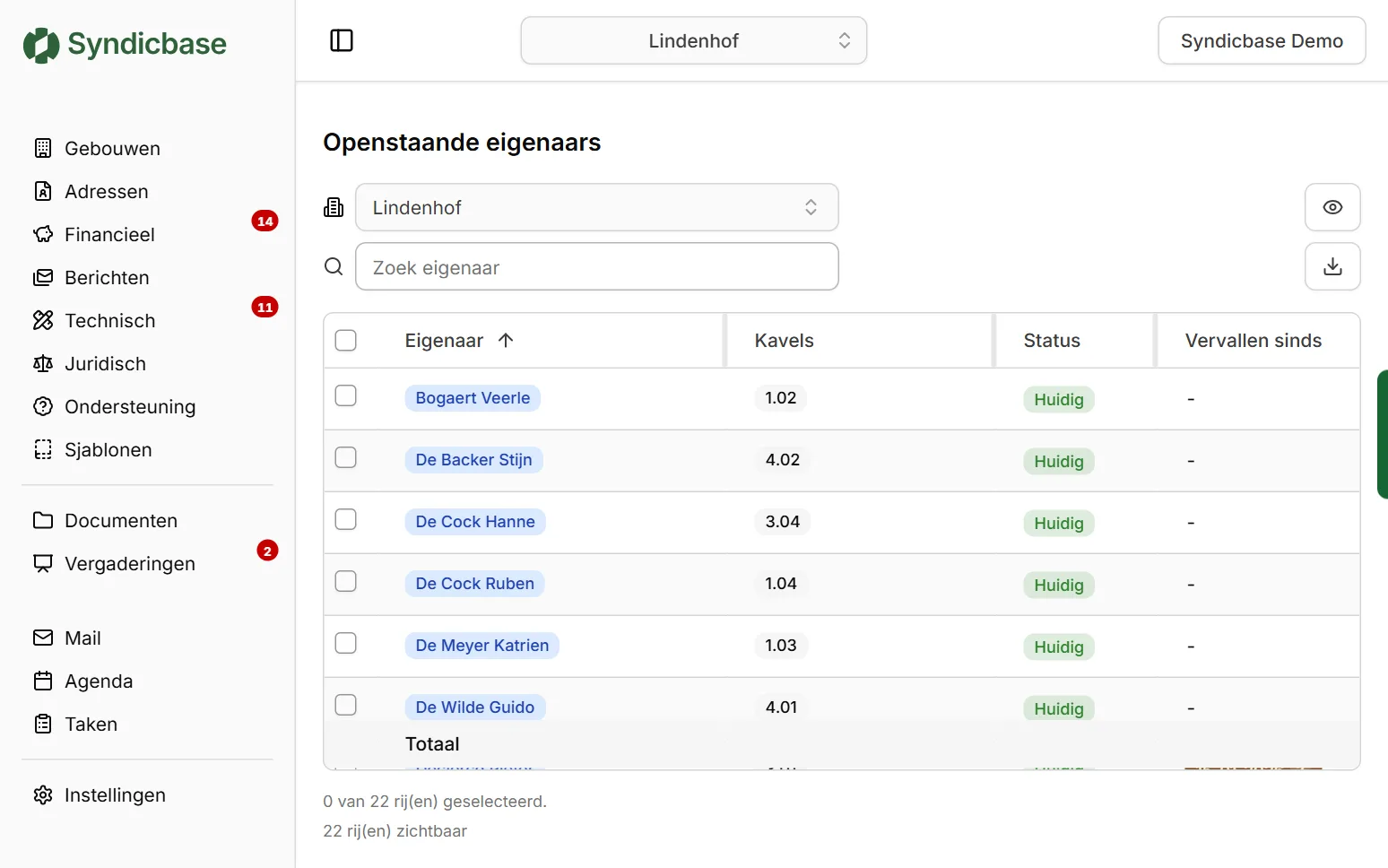Open owner De Meyer Katrien

(482, 646)
